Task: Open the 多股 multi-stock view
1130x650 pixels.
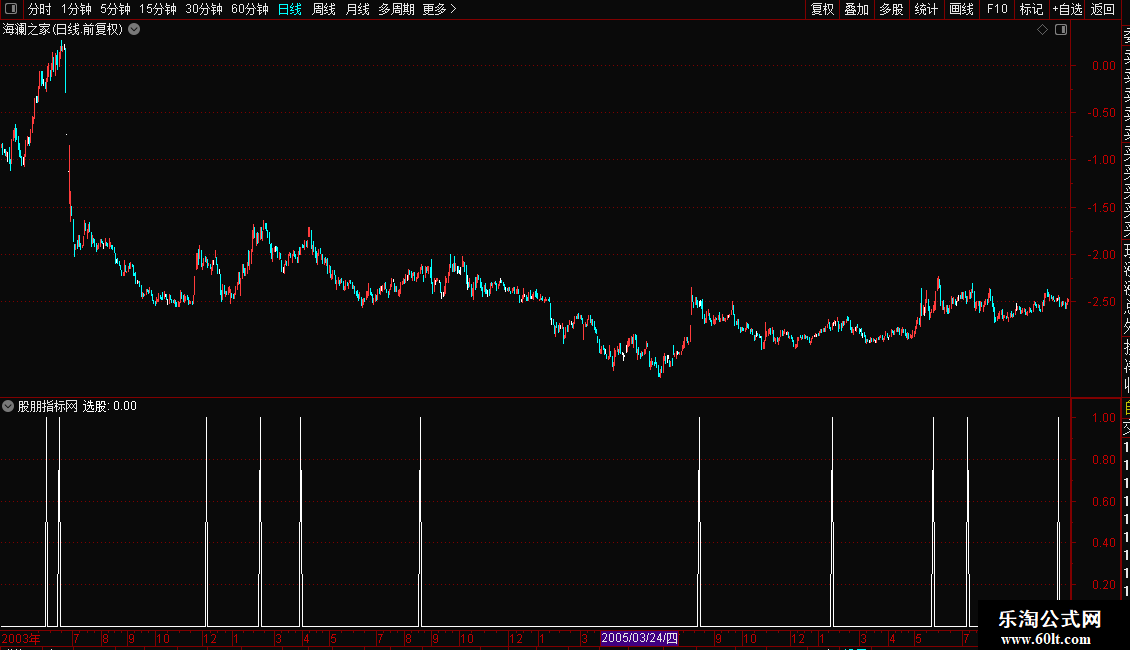Action: [x=891, y=9]
